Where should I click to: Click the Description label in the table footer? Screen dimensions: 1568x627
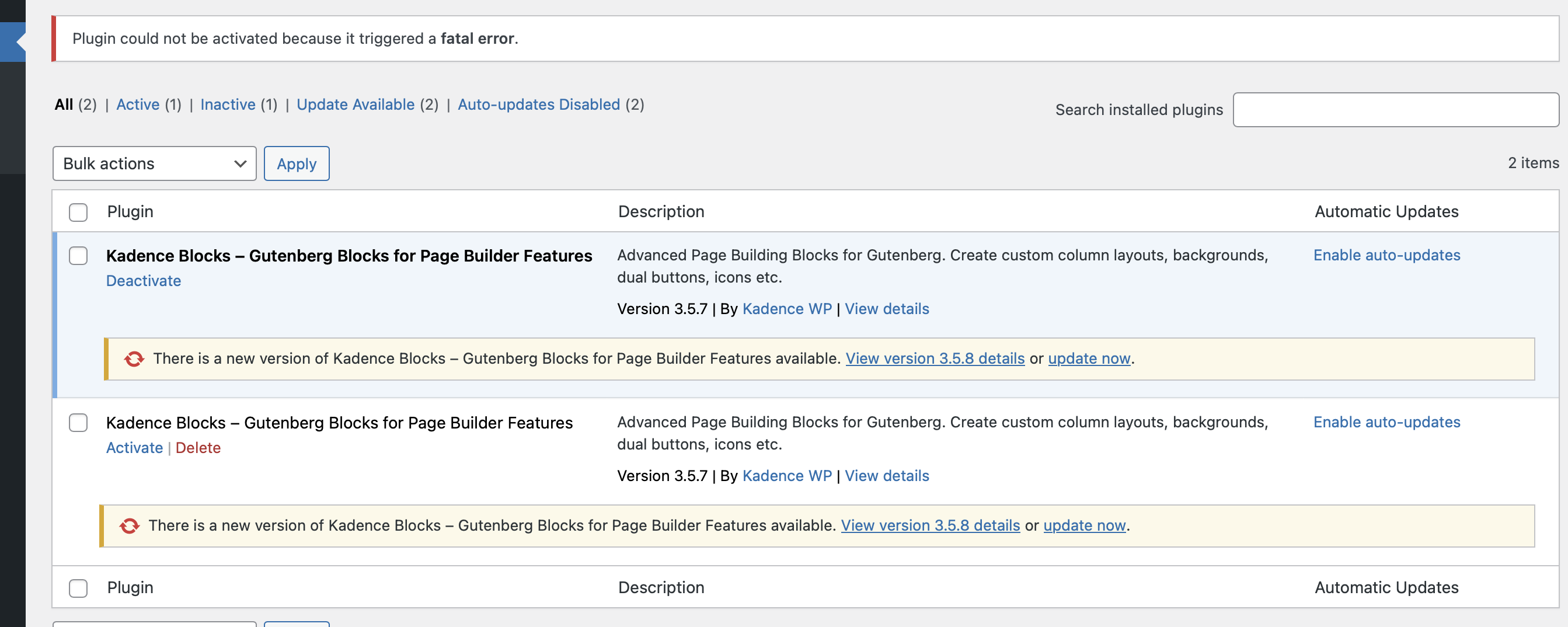coord(661,587)
